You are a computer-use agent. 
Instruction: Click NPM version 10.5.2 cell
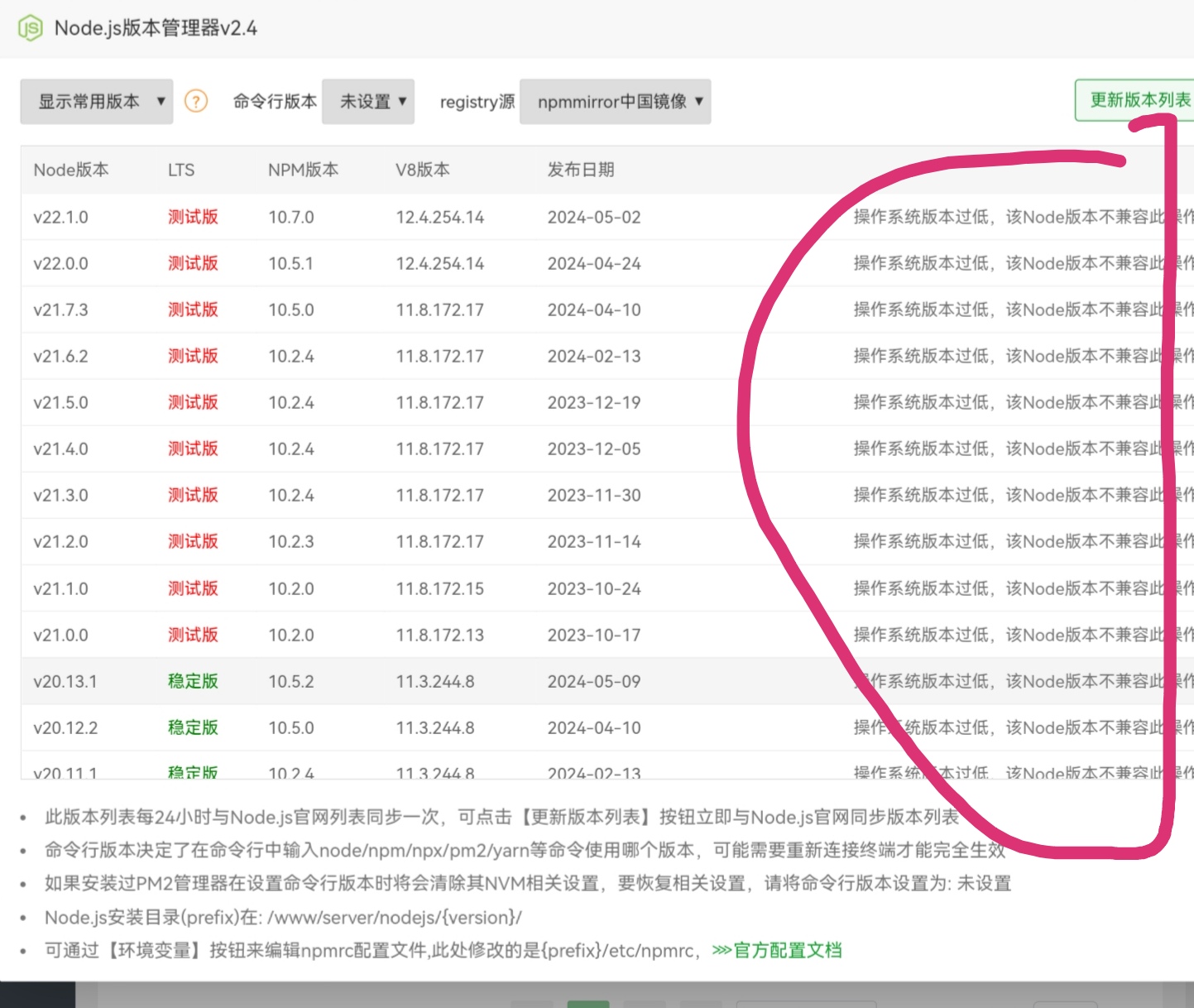[291, 681]
